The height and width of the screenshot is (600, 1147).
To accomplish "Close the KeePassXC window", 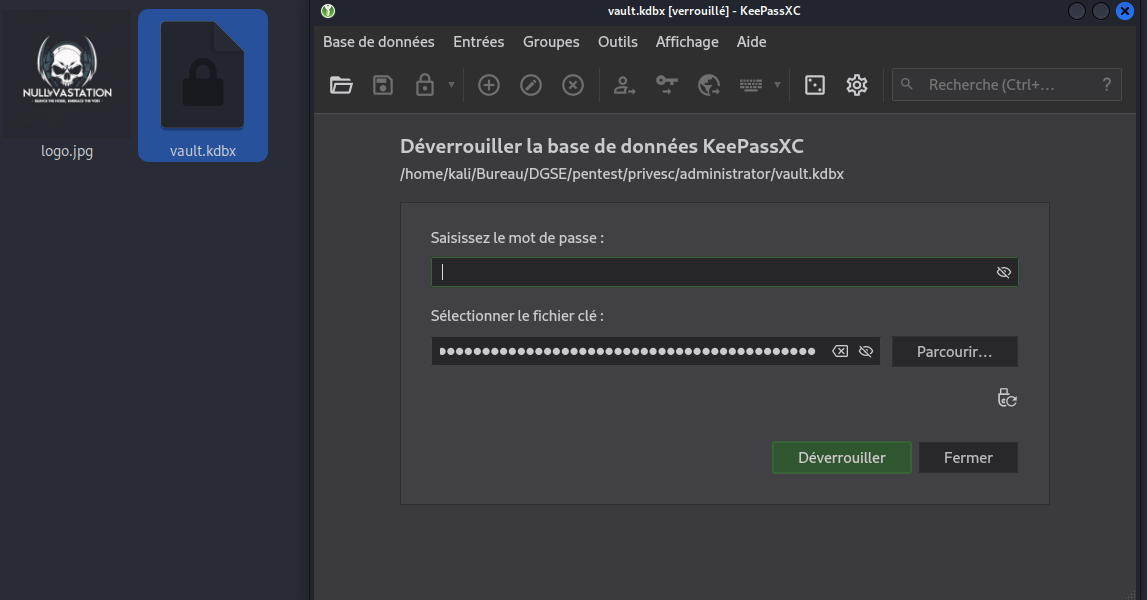I will coord(1125,11).
